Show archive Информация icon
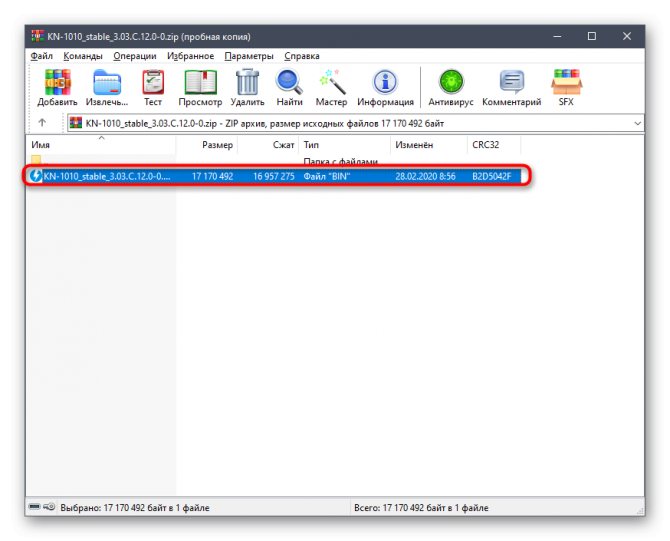The height and width of the screenshot is (541, 670). [x=385, y=88]
